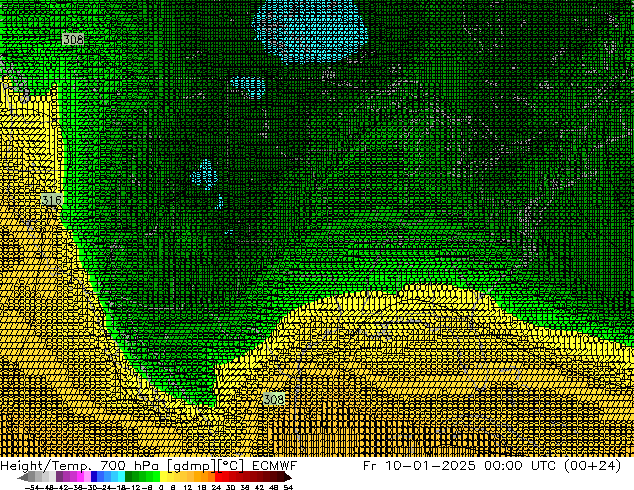The height and width of the screenshot is (490, 634).
Task: Click the ECMWF model name
Action: [275, 466]
